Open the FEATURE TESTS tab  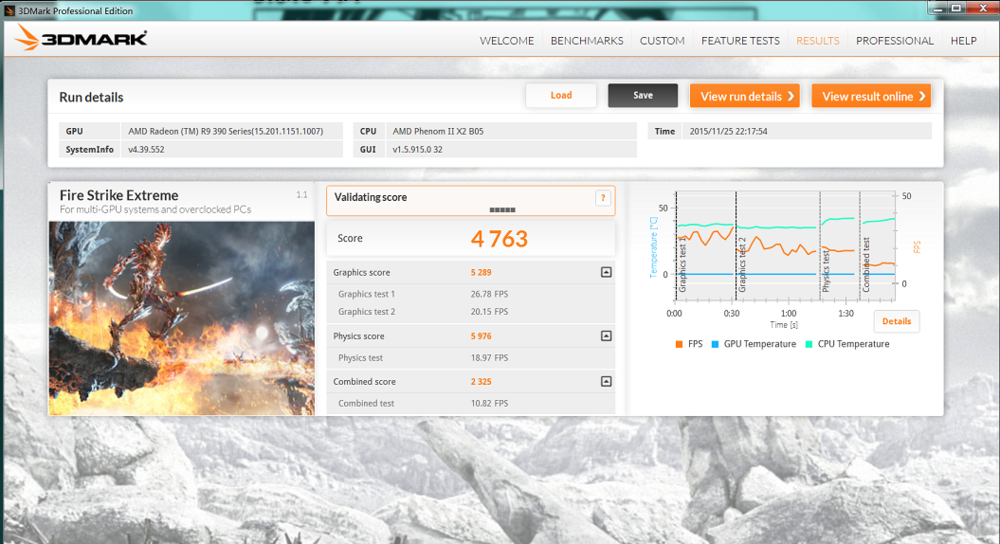(740, 41)
